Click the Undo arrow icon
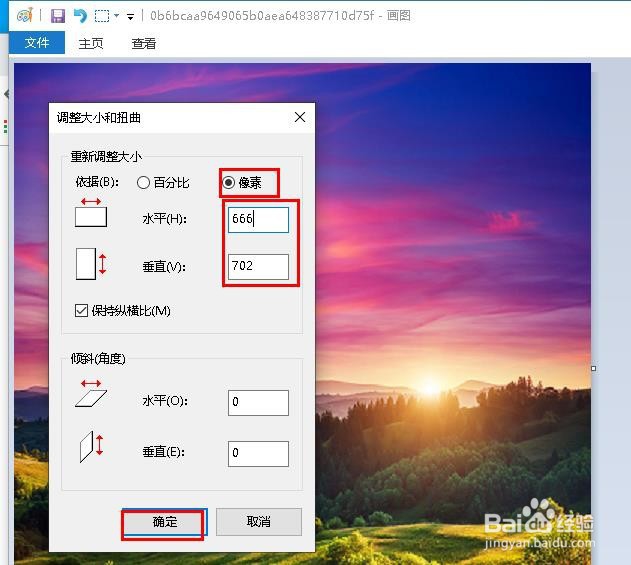Viewport: 631px width, 565px height. pos(80,16)
